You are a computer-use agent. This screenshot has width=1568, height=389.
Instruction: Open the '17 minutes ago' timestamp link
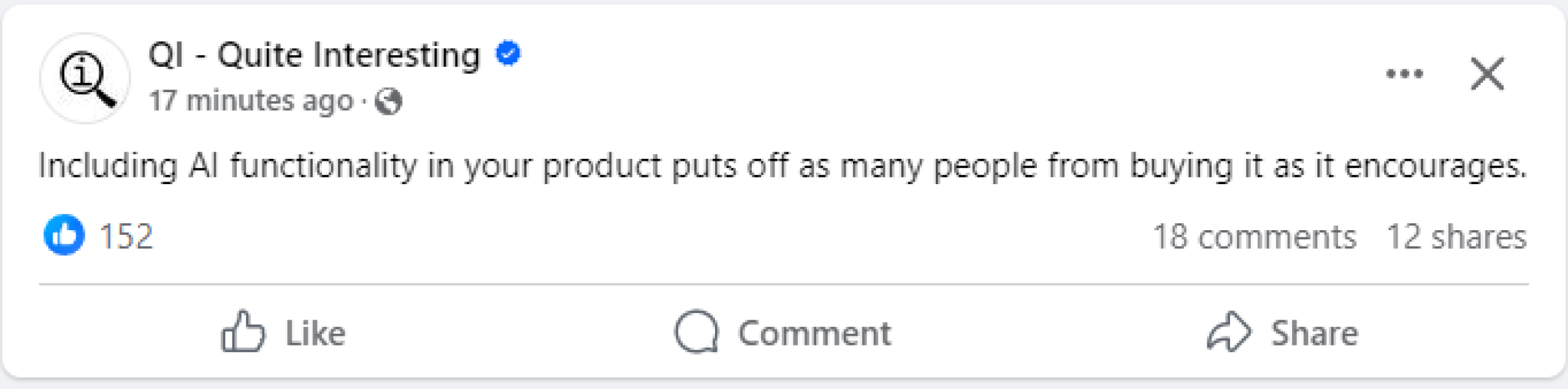251,101
